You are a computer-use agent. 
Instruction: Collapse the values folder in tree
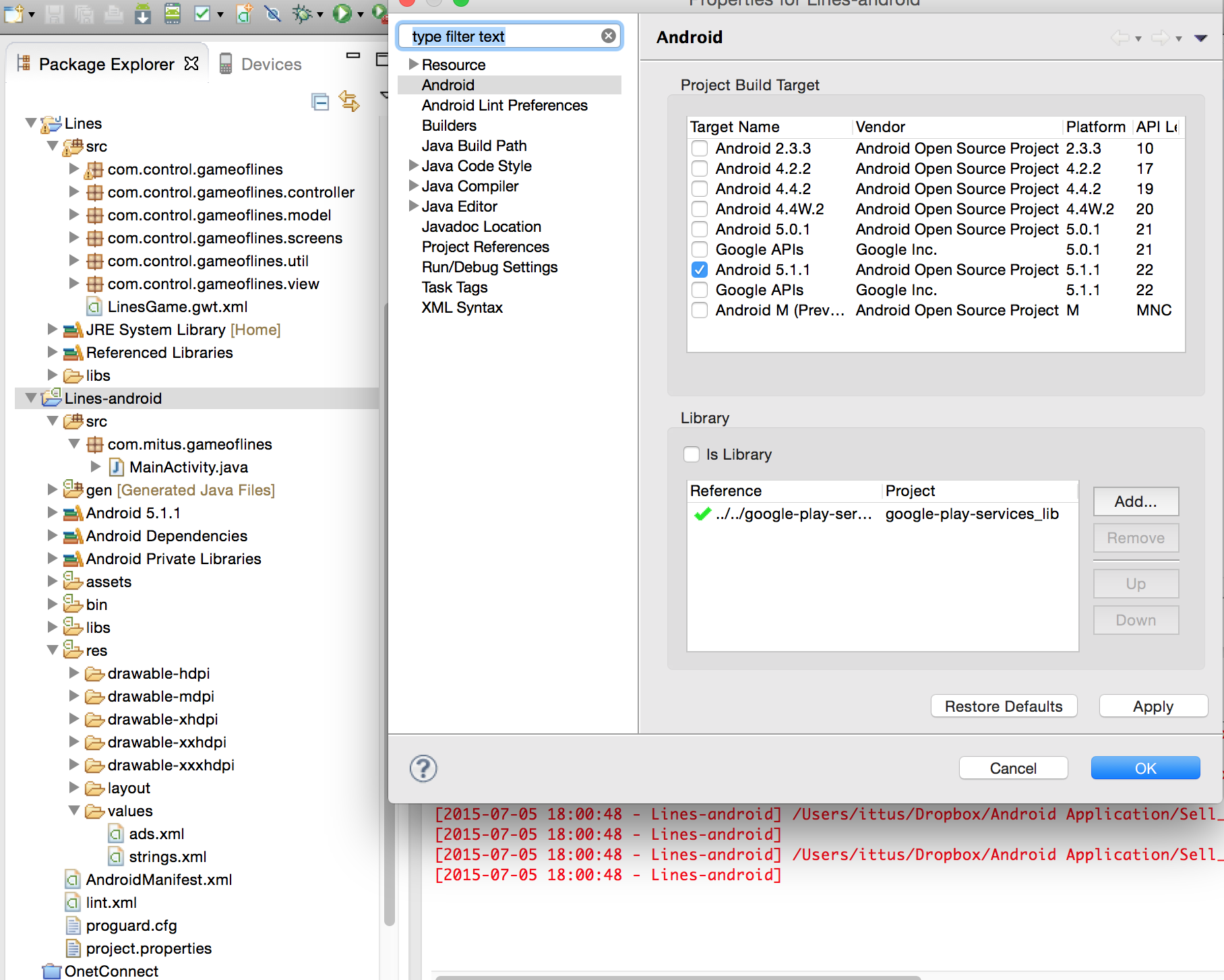coord(74,811)
